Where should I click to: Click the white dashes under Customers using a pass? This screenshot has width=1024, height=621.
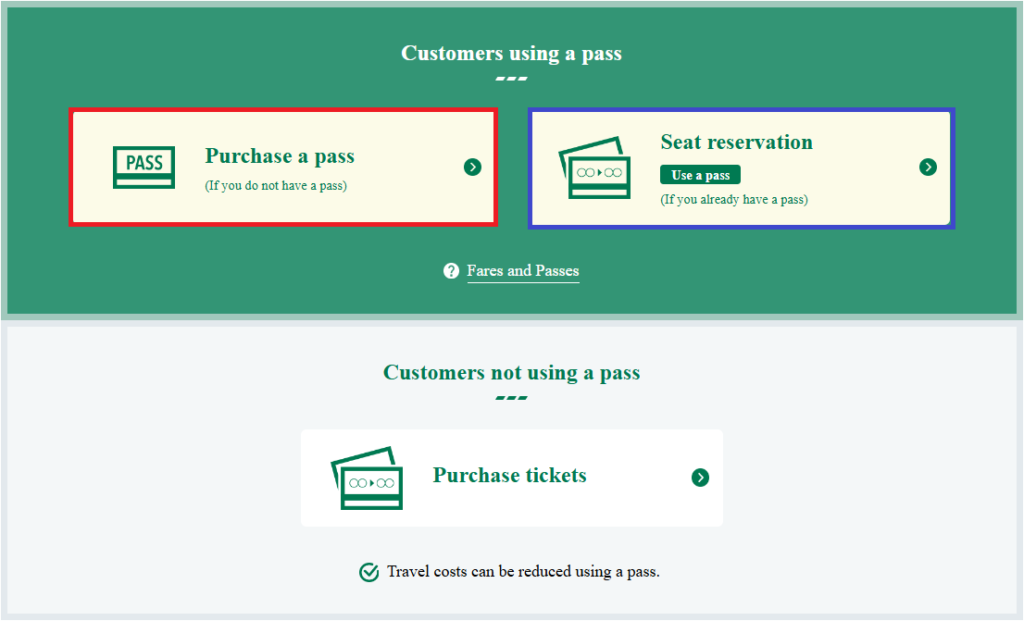click(511, 79)
